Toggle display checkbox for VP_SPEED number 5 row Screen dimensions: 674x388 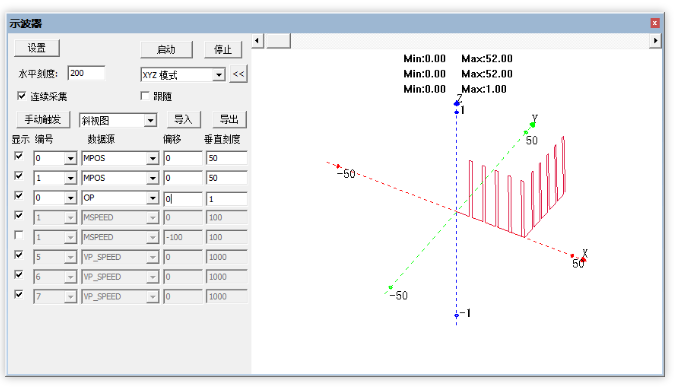click(x=18, y=255)
